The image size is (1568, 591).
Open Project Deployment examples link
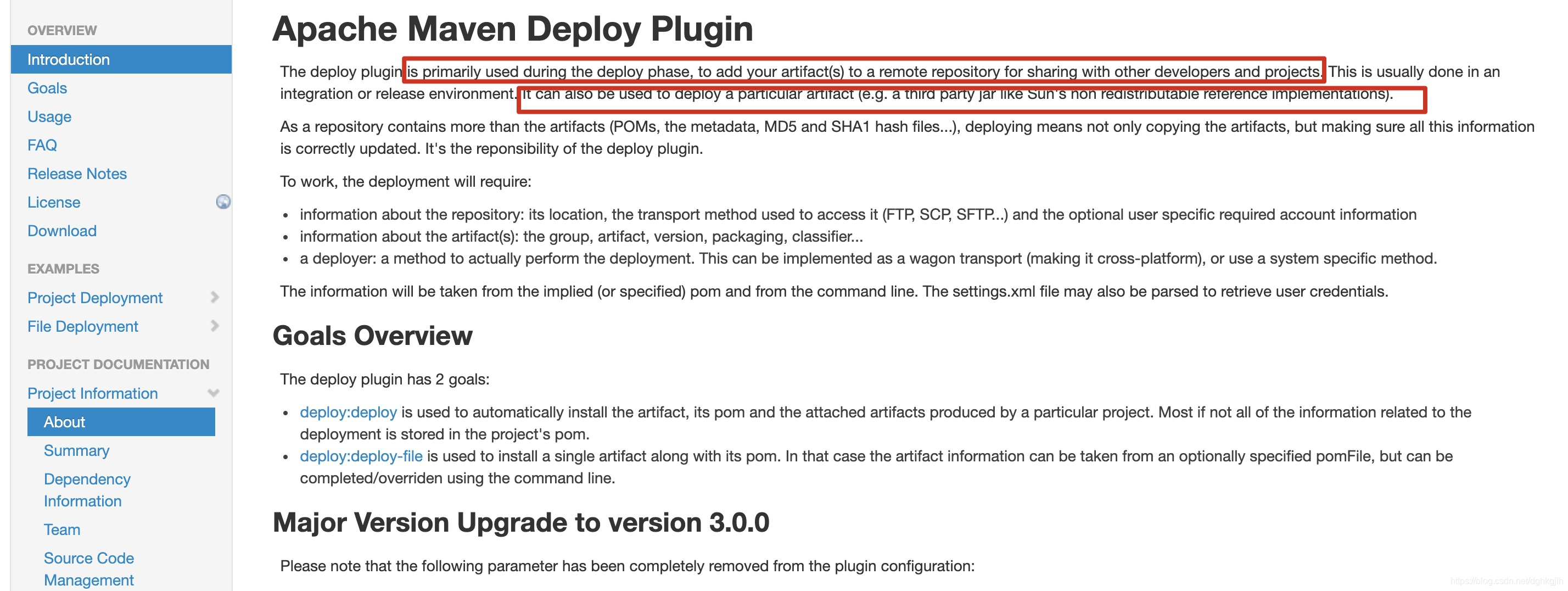[95, 298]
